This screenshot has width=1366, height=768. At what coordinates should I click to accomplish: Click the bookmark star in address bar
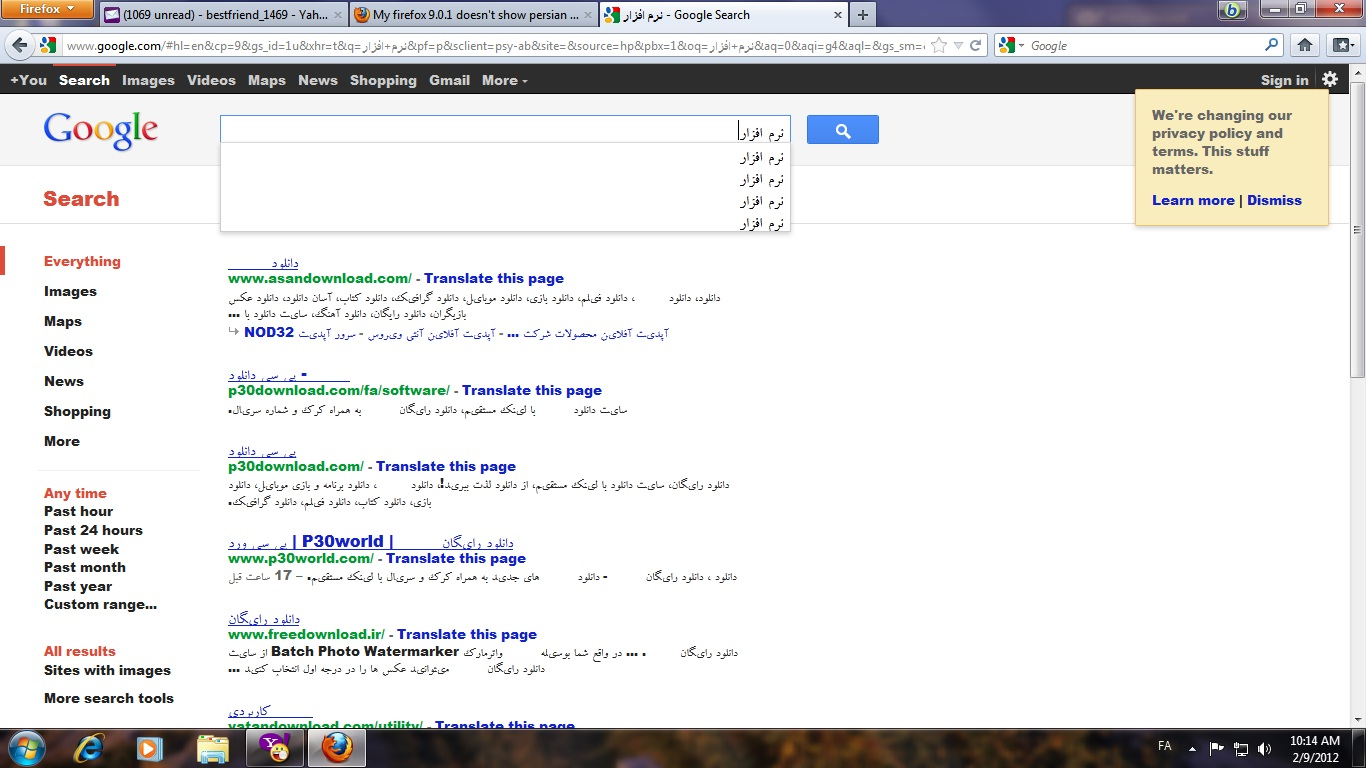tap(938, 45)
